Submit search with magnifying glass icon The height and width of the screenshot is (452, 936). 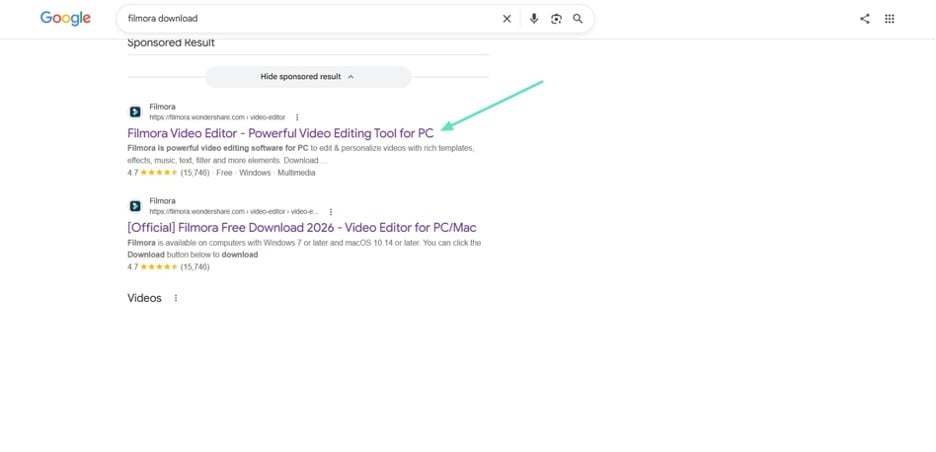[x=578, y=19]
